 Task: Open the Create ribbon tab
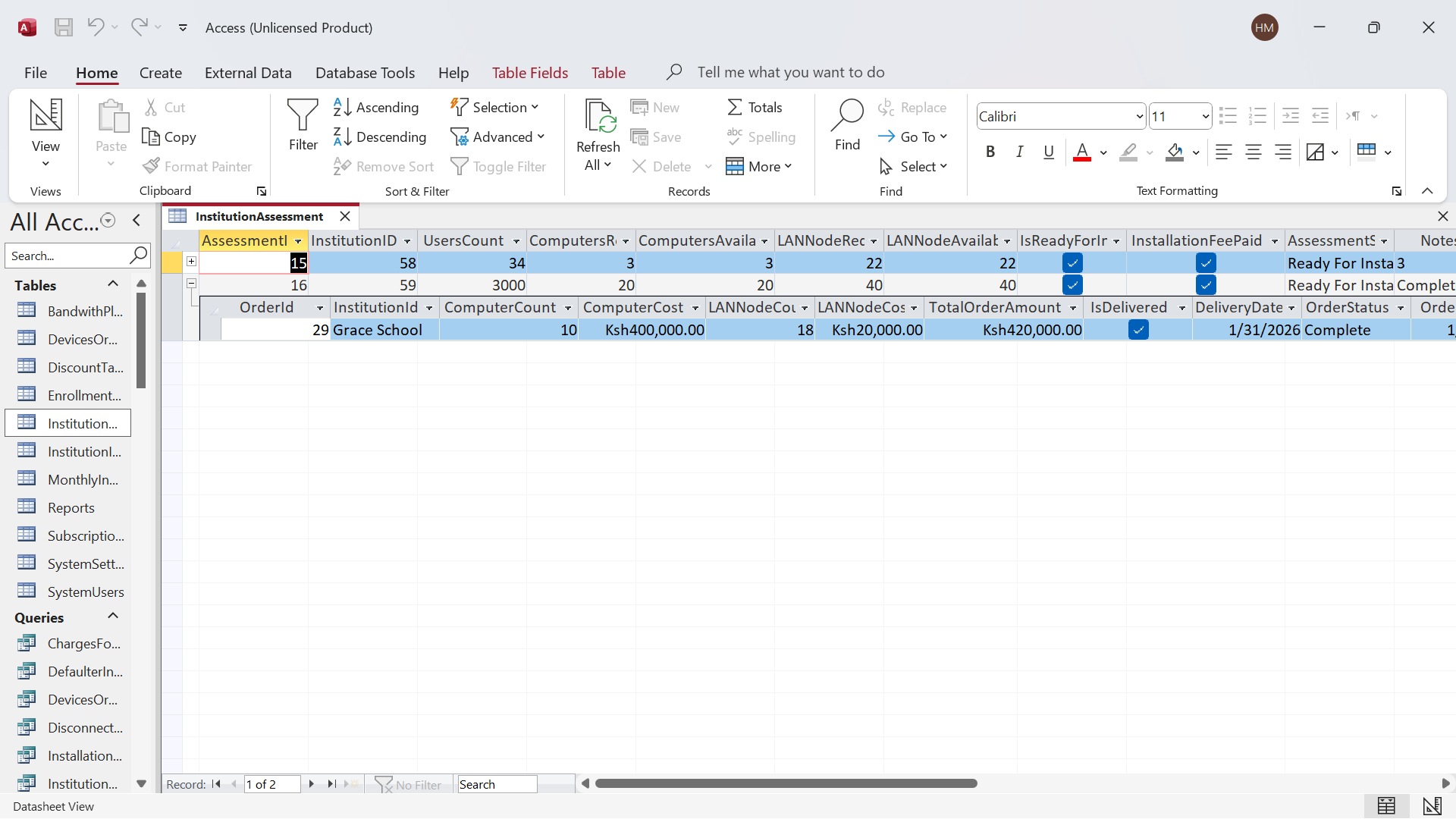tap(161, 73)
